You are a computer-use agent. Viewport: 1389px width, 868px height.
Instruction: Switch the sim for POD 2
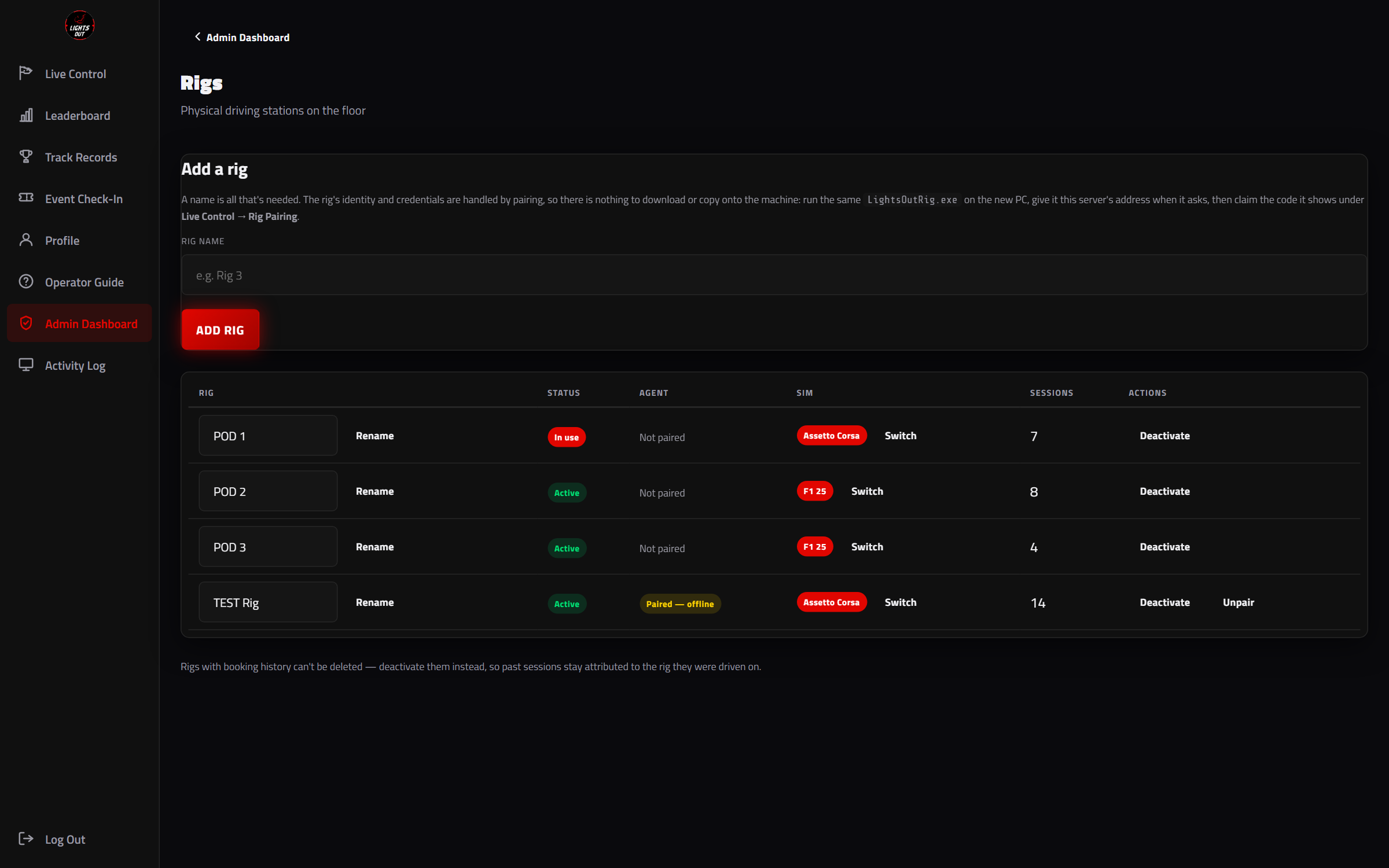[x=867, y=491]
